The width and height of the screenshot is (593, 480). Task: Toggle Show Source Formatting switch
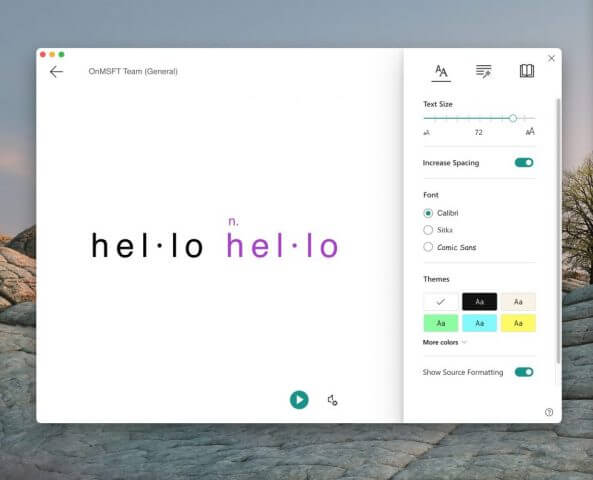click(x=524, y=372)
